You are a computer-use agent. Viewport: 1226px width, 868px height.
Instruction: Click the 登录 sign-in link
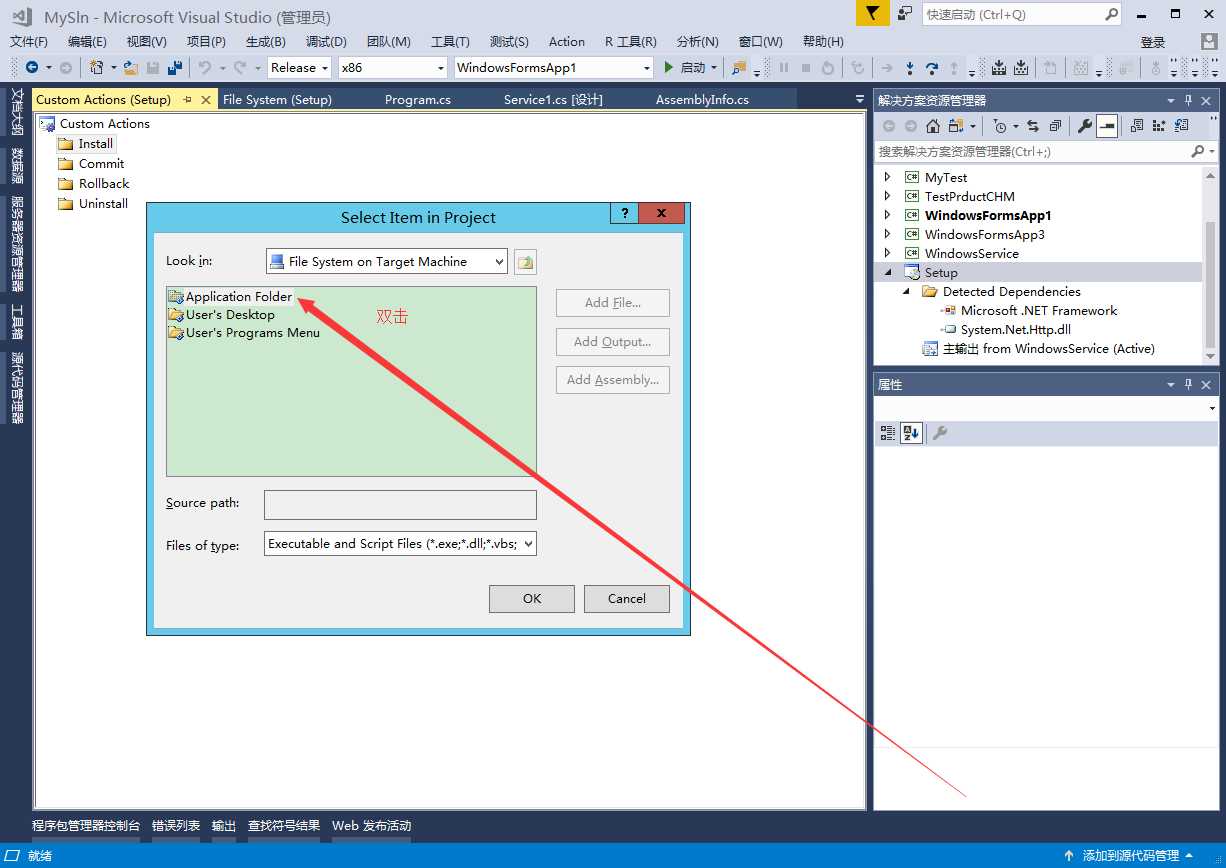tap(1153, 42)
